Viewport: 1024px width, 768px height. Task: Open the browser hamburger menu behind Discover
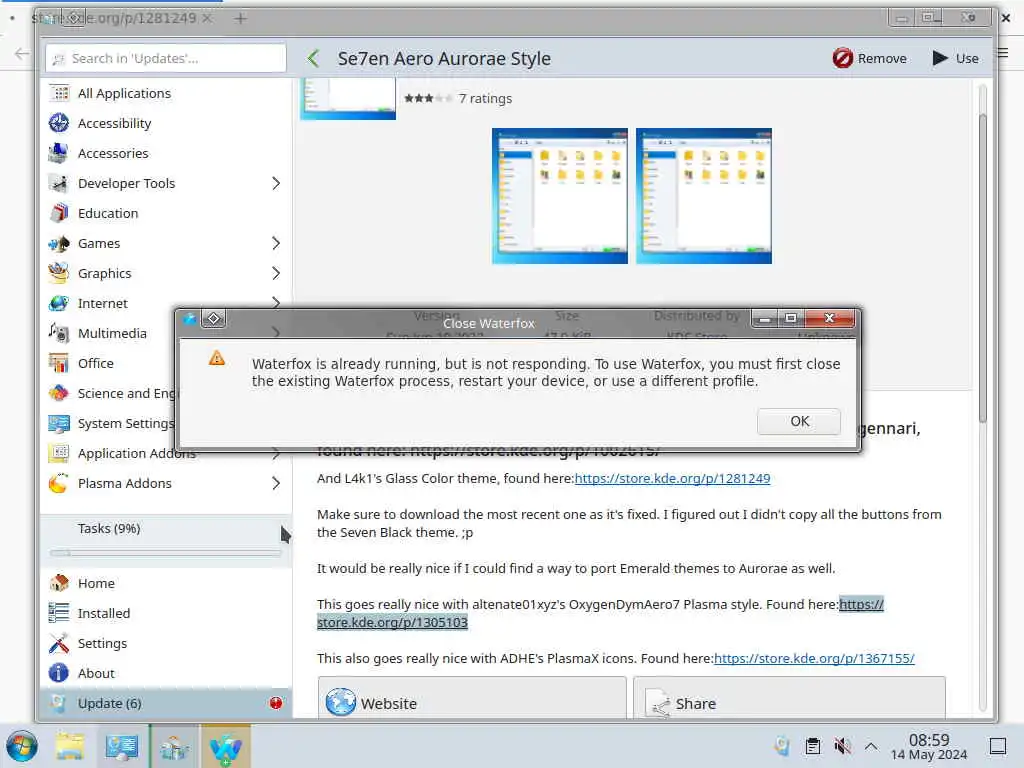click(1003, 54)
